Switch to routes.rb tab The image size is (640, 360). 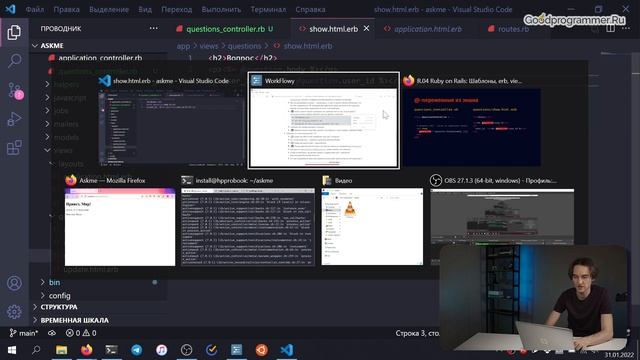click(513, 29)
